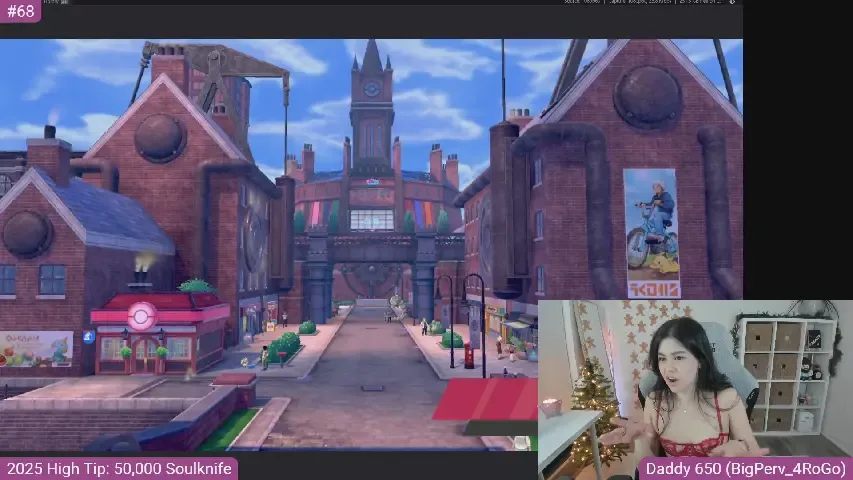Click the Pokémon Center front door
The image size is (853, 480).
145,359
